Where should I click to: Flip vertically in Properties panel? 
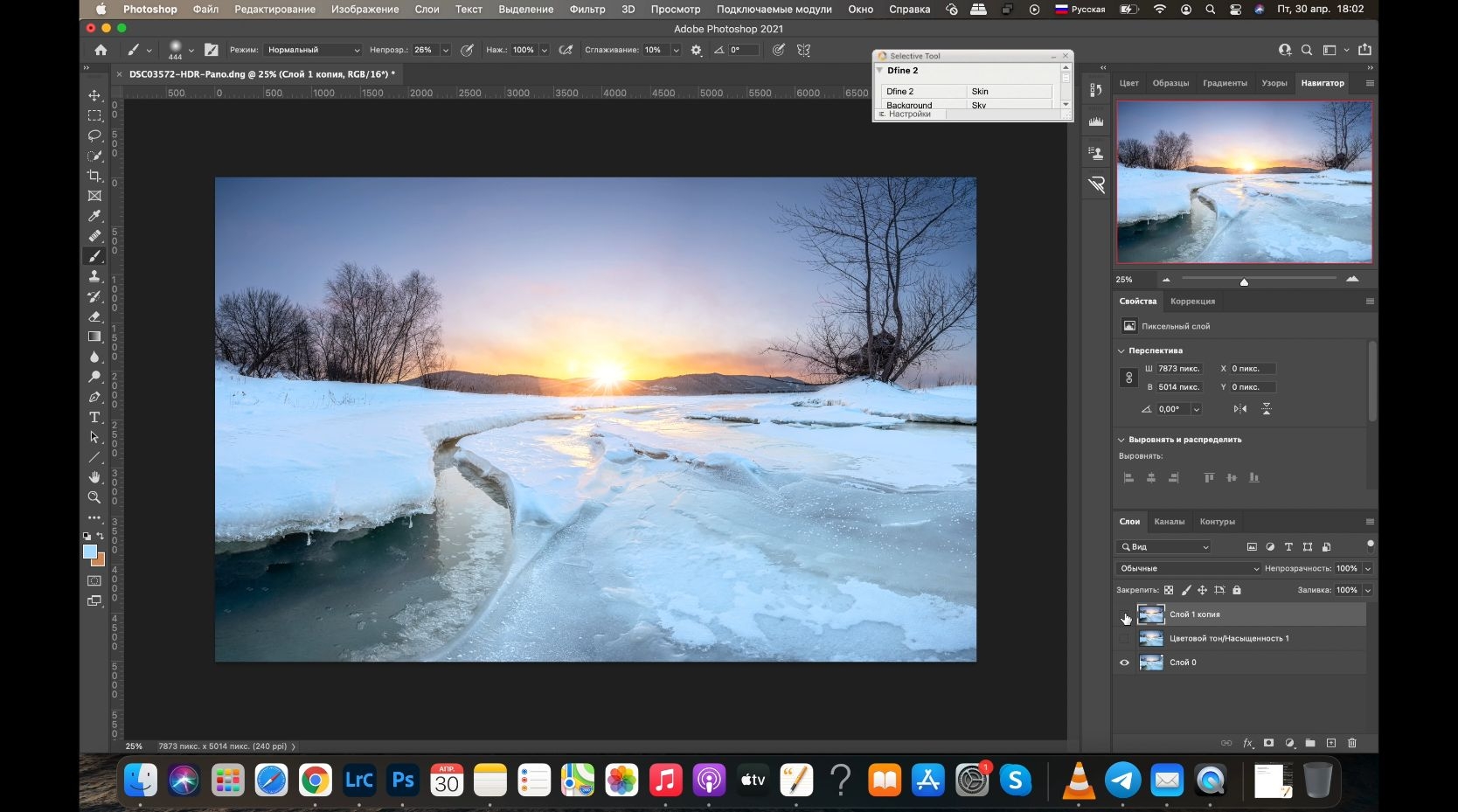(x=1267, y=409)
